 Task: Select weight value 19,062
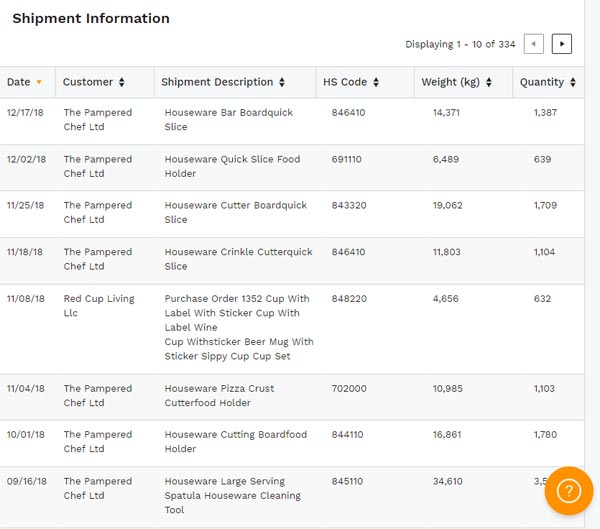tap(448, 205)
